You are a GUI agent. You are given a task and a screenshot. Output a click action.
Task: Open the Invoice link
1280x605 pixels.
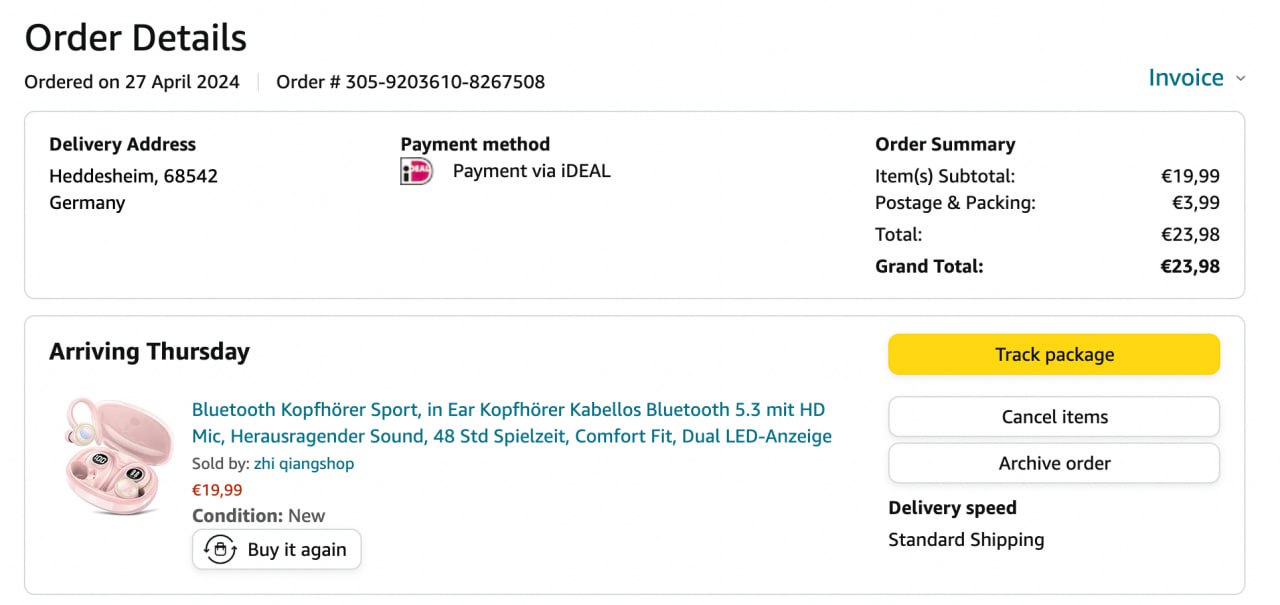(x=1185, y=78)
